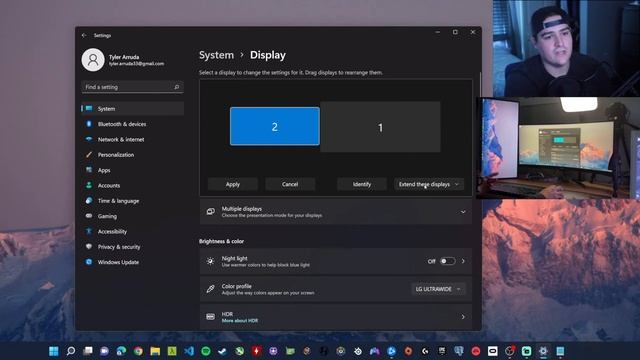Click the user profile avatar
The width and height of the screenshot is (640, 360).
93,60
